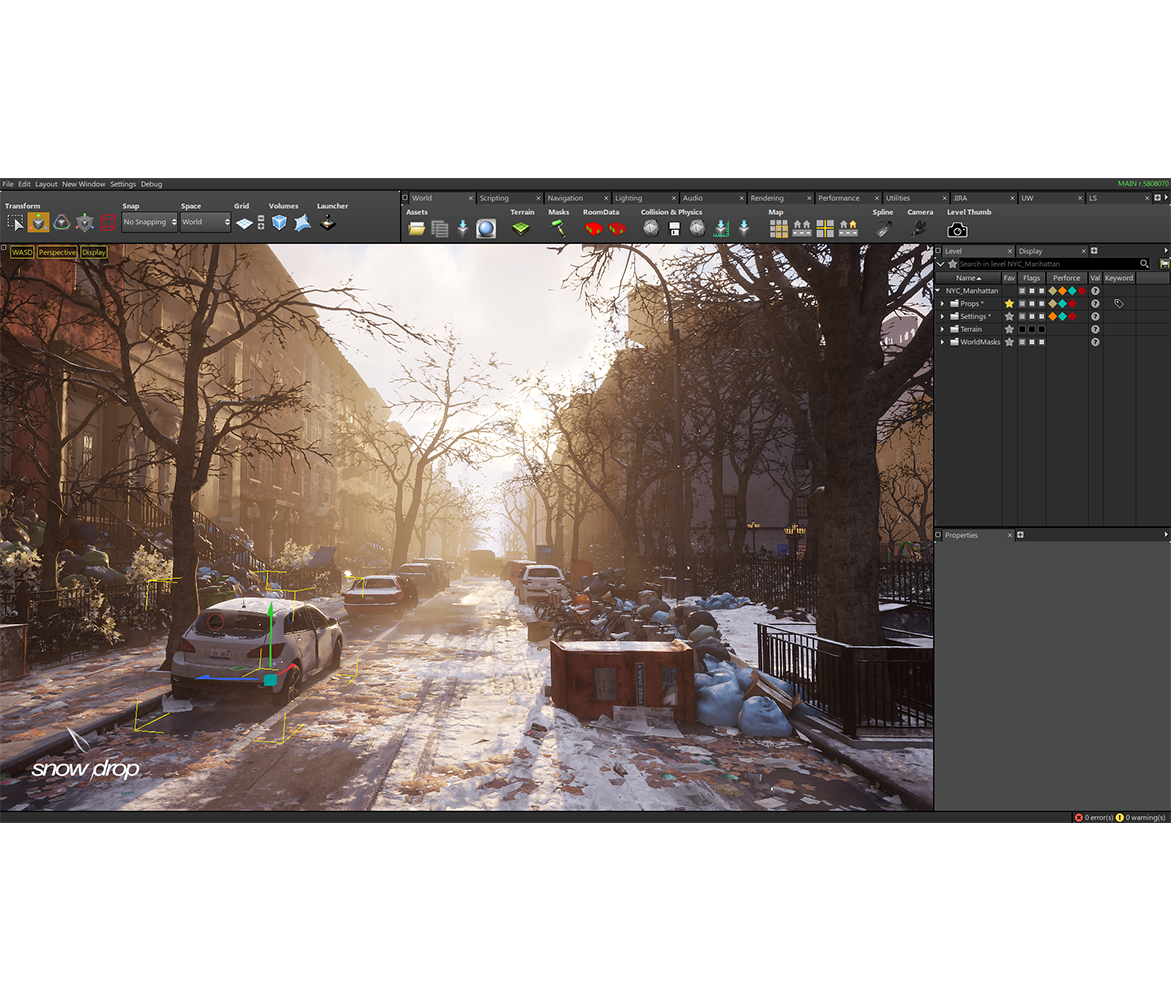The height and width of the screenshot is (1000, 1171).
Task: Click the WASD viewport button
Action: tap(22, 252)
